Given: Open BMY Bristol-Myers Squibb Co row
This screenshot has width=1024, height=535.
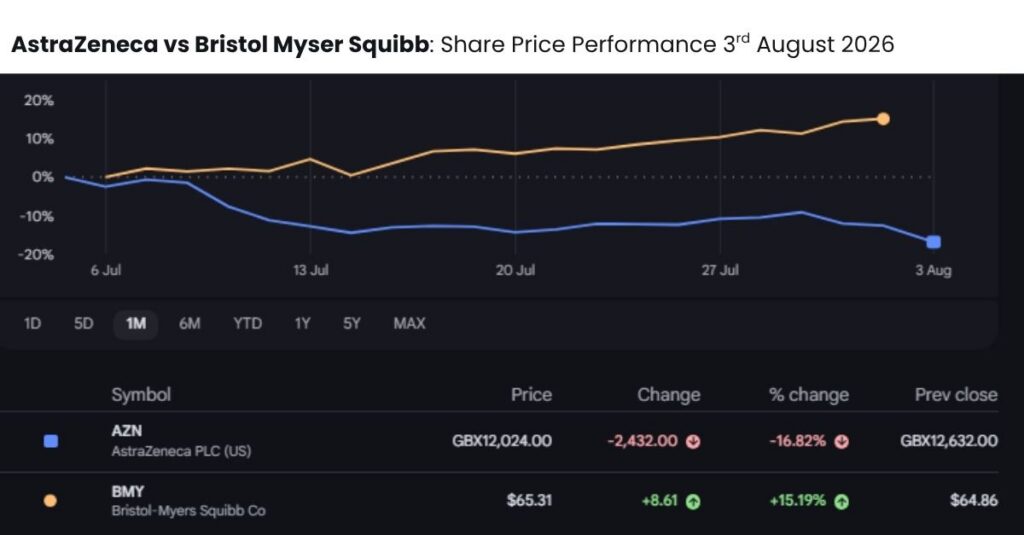Looking at the screenshot, I should pos(499,502).
